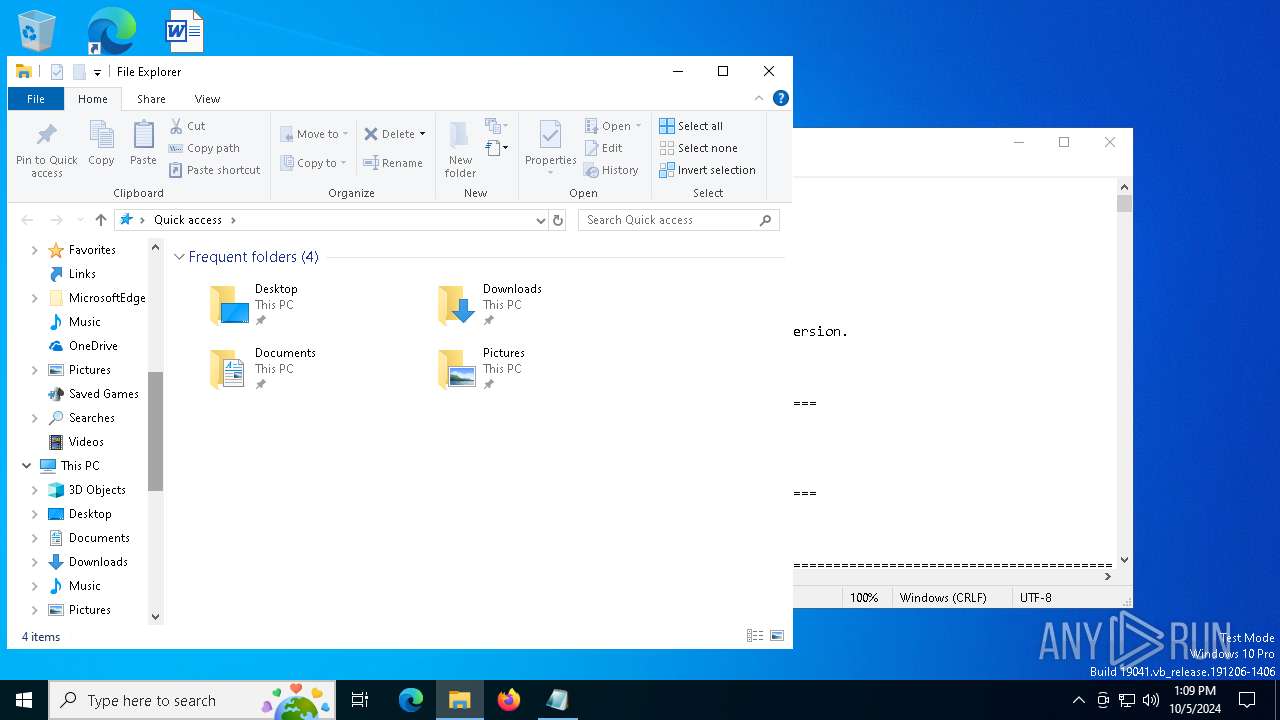1280x720 pixels.
Task: Open Firefox from the taskbar
Action: click(x=509, y=700)
